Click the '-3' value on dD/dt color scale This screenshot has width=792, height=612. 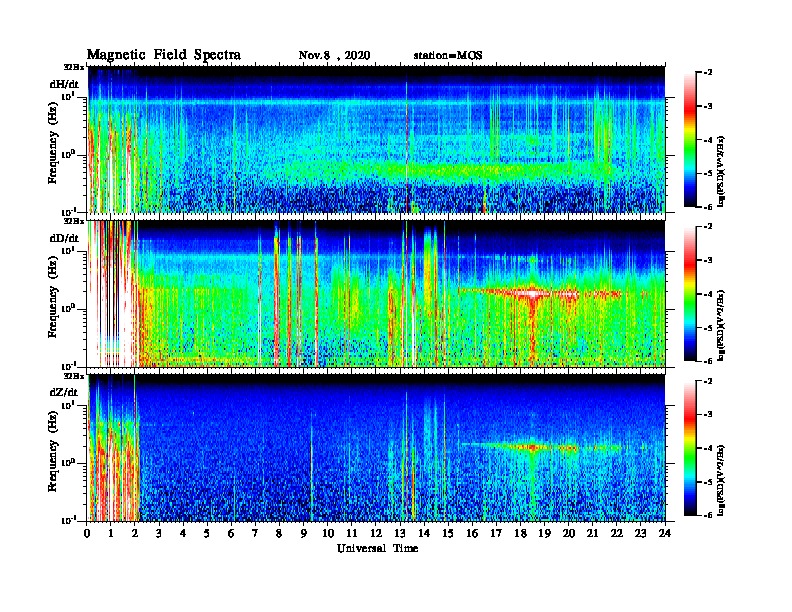pos(708,261)
